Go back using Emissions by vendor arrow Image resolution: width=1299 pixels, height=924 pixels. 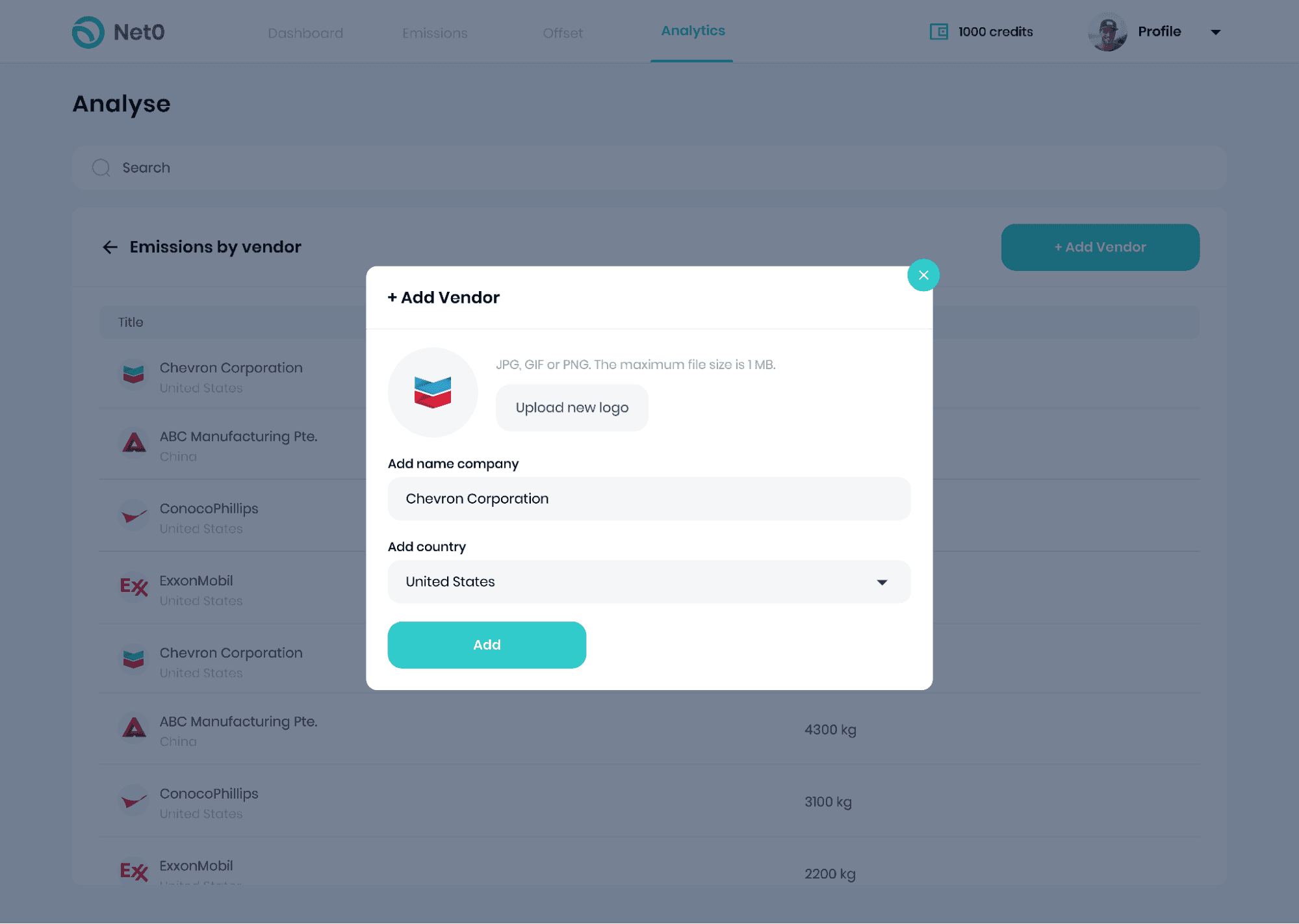click(x=110, y=247)
